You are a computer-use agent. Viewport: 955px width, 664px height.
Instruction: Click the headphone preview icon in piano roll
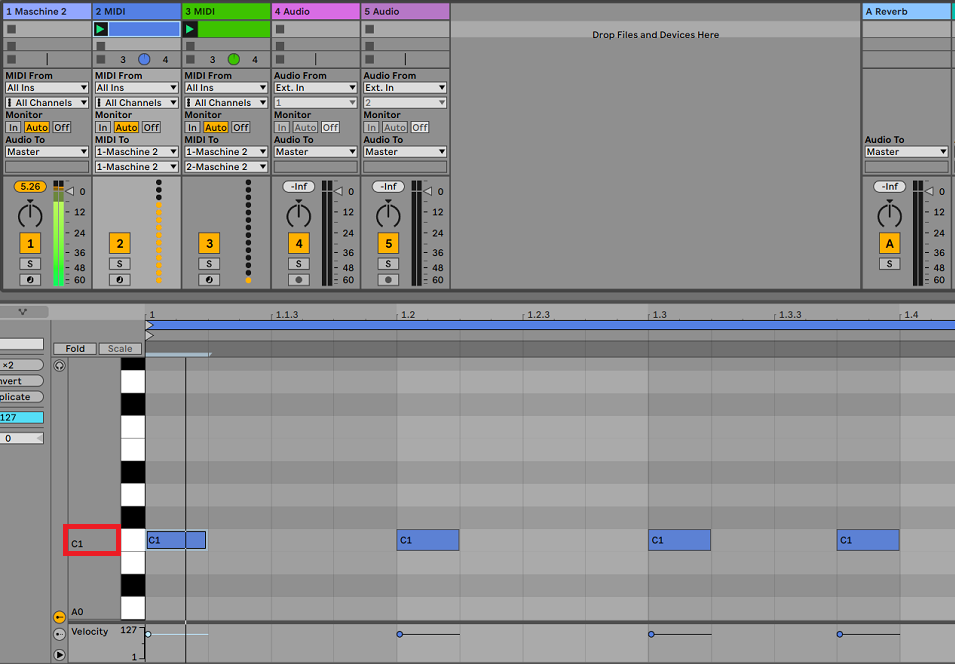pos(59,366)
